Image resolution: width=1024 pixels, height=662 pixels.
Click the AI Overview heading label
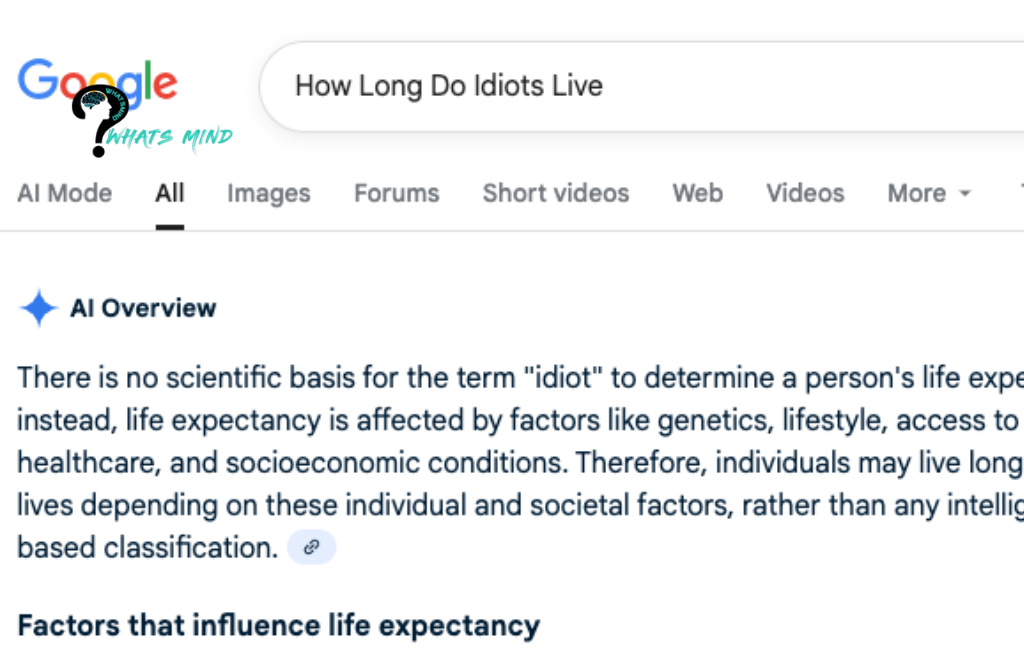pyautogui.click(x=143, y=308)
